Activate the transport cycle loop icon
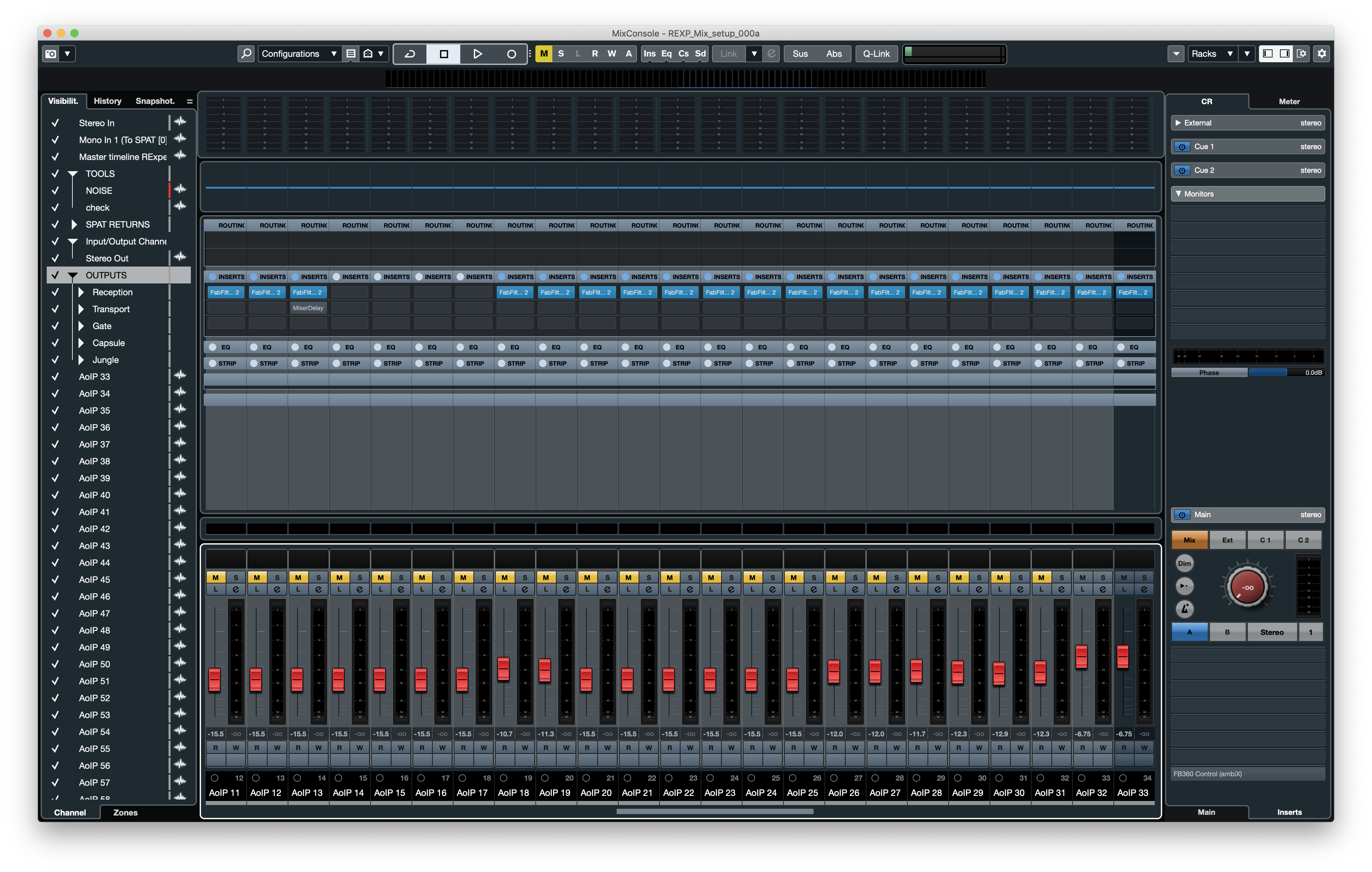The width and height of the screenshot is (1372, 872). coord(410,53)
